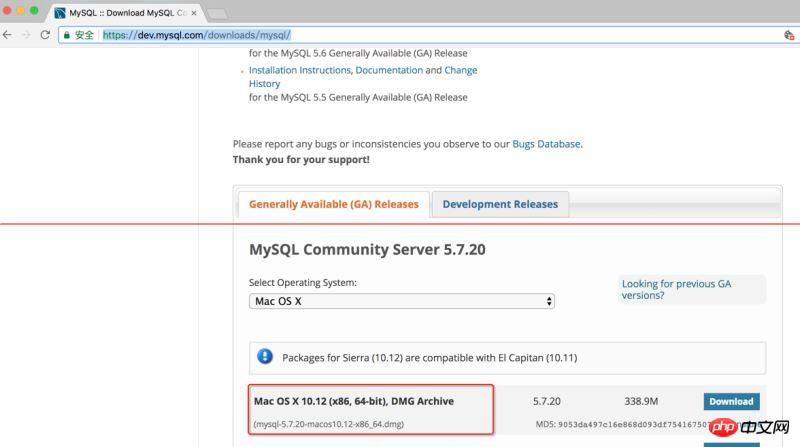The width and height of the screenshot is (800, 447).
Task: Click filename mysql-5.7.20-macos10.12-x86_64.dmg text
Action: (x=329, y=424)
